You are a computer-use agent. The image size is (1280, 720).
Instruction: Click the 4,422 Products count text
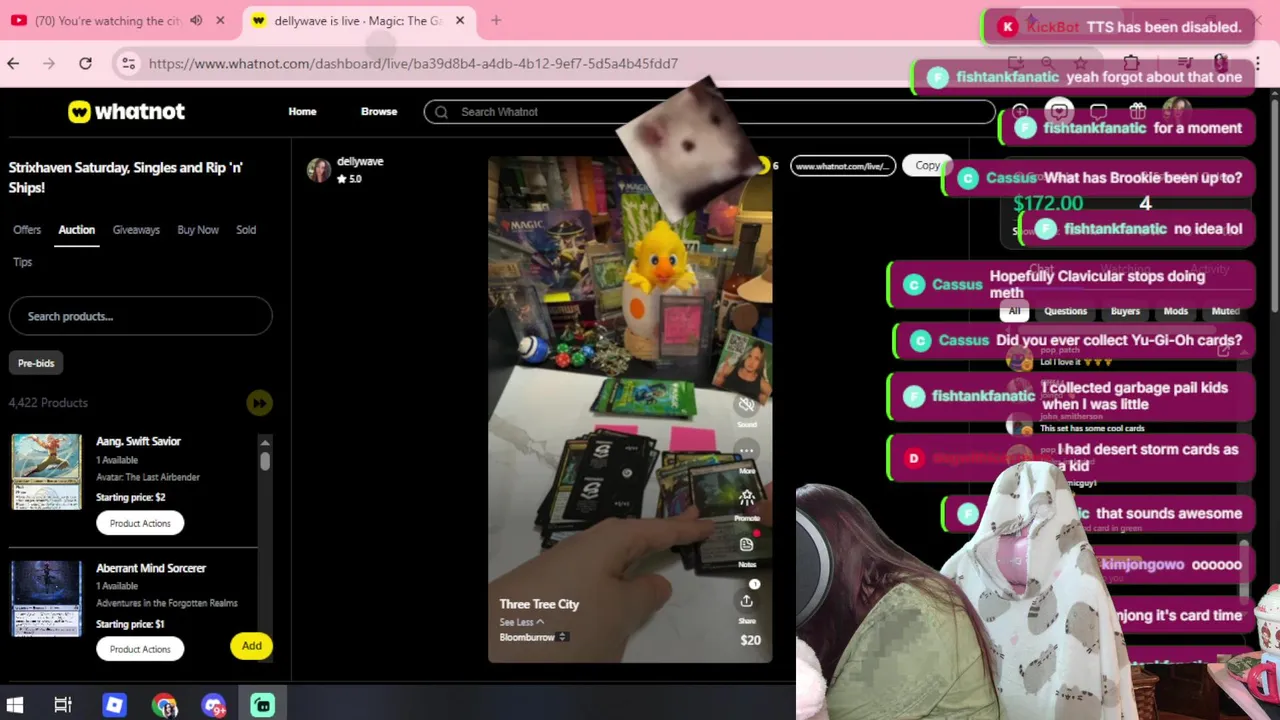pos(48,403)
